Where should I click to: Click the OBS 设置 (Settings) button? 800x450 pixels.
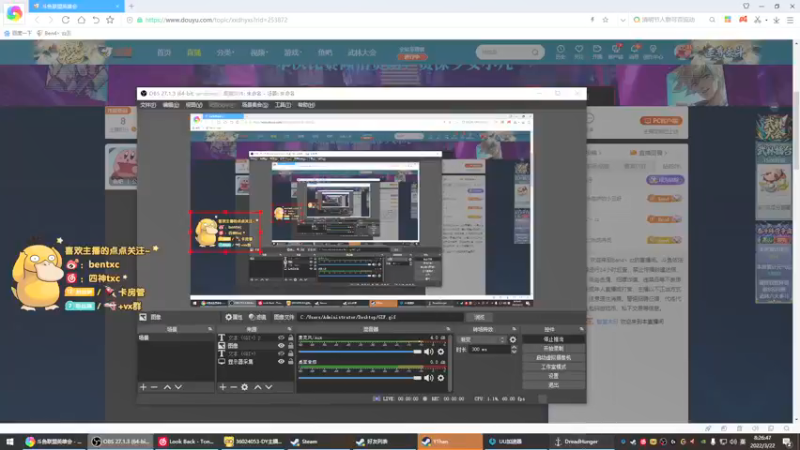point(554,376)
